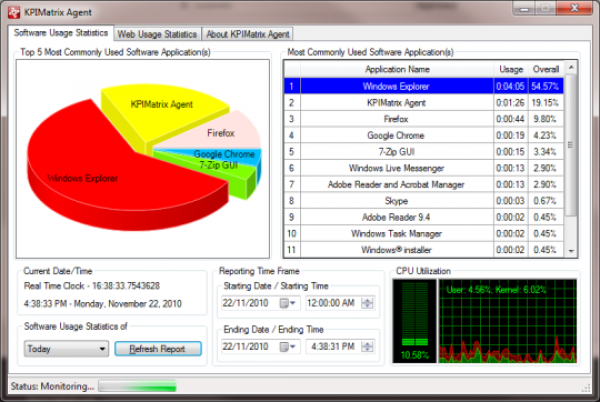Switch to Software Usage Statistics tab
The width and height of the screenshot is (600, 402).
click(61, 33)
